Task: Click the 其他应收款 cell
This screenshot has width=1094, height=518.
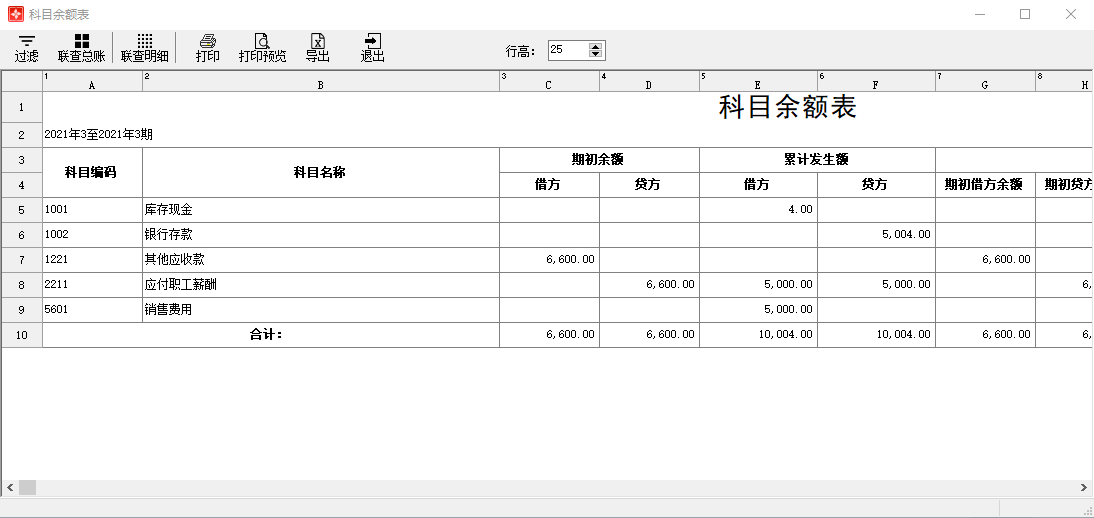Action: pyautogui.click(x=321, y=260)
